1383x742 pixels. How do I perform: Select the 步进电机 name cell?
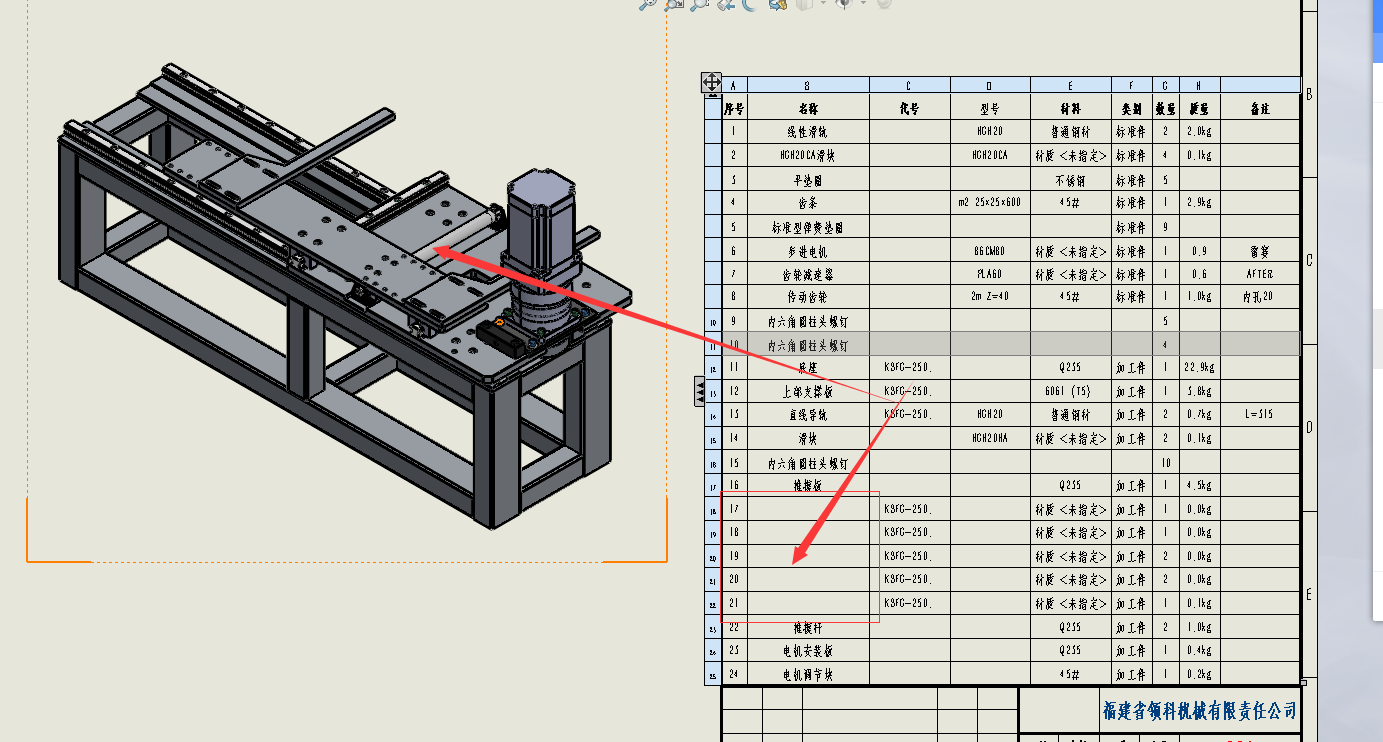click(x=808, y=252)
